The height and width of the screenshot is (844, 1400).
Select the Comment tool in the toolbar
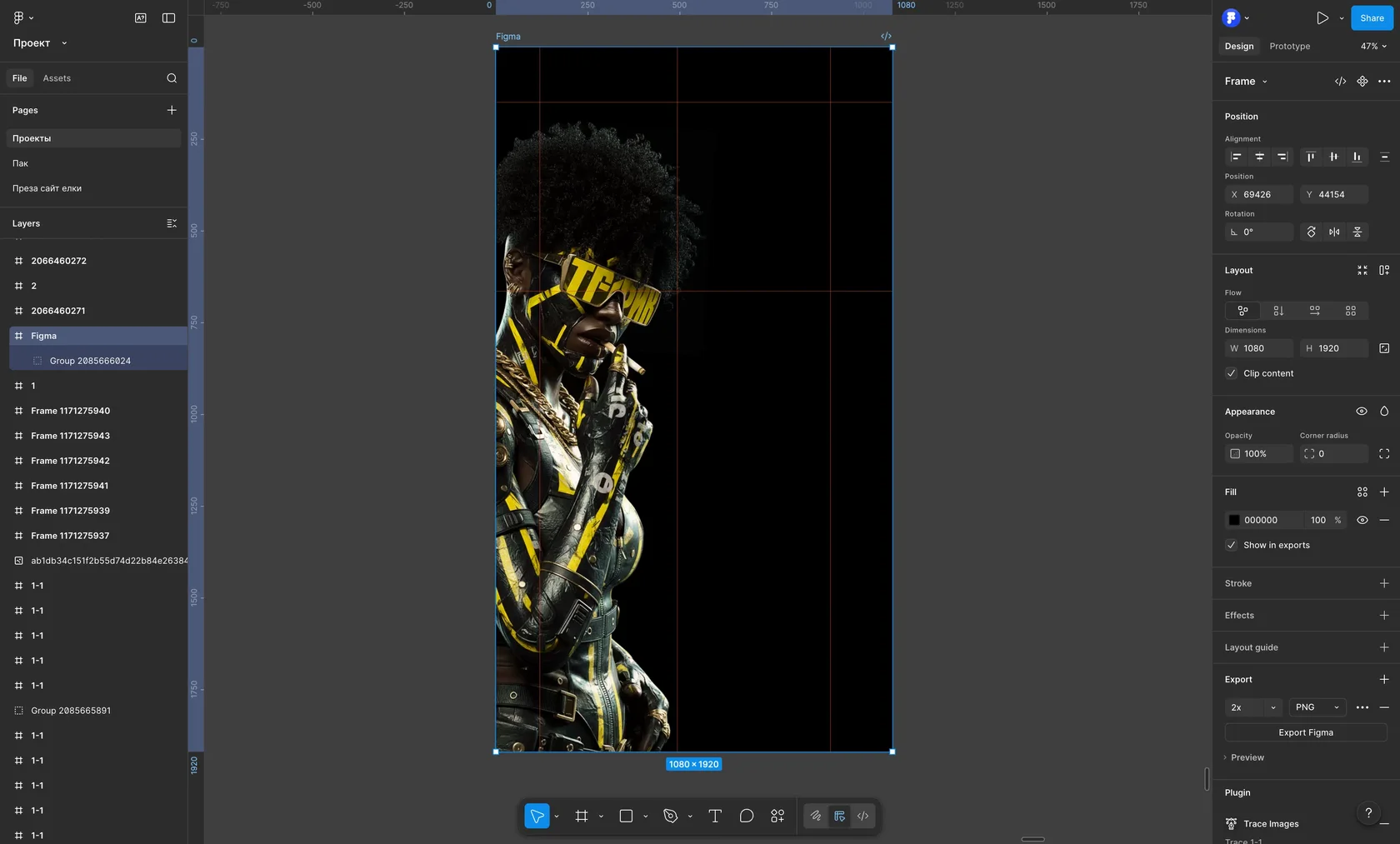746,817
